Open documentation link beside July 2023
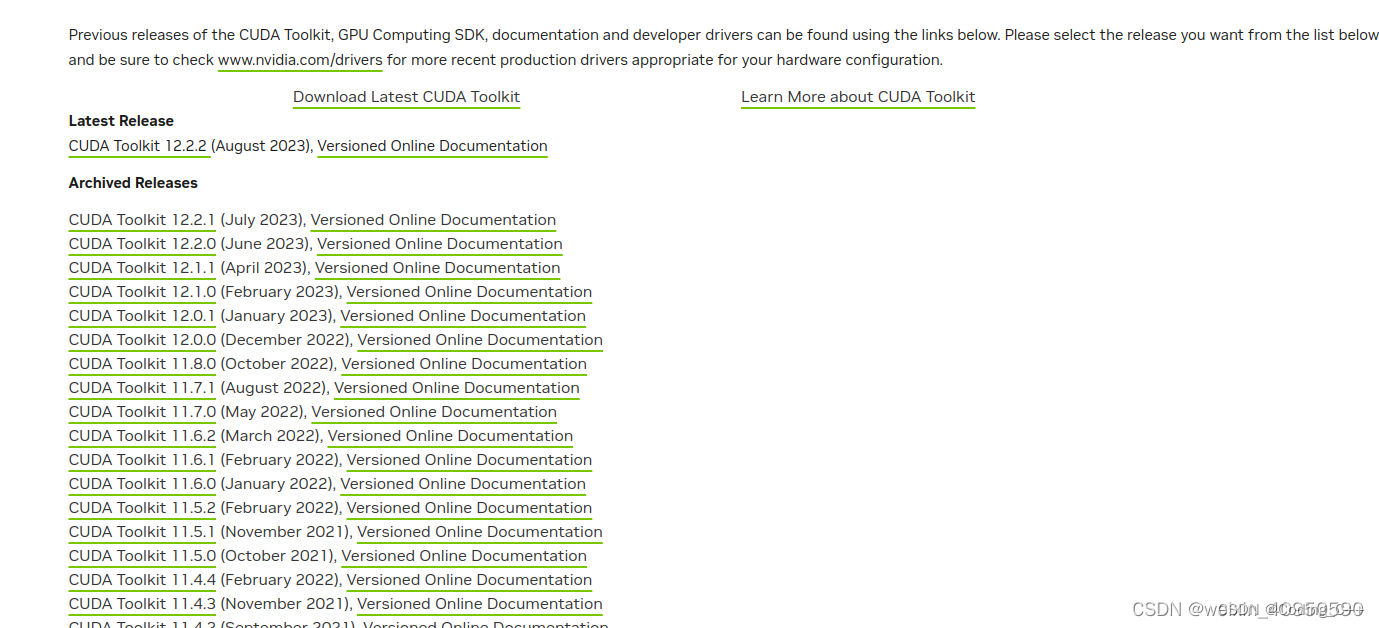The height and width of the screenshot is (628, 1379). [x=433, y=220]
